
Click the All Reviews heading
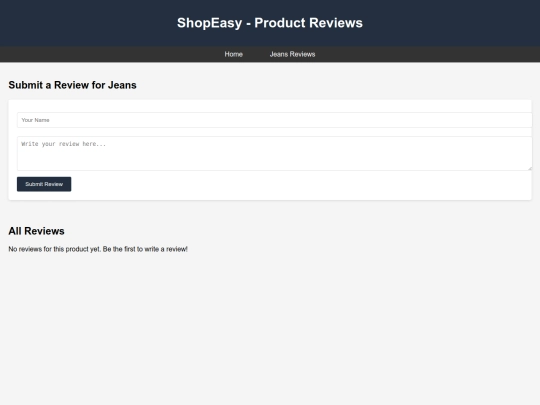click(x=37, y=231)
